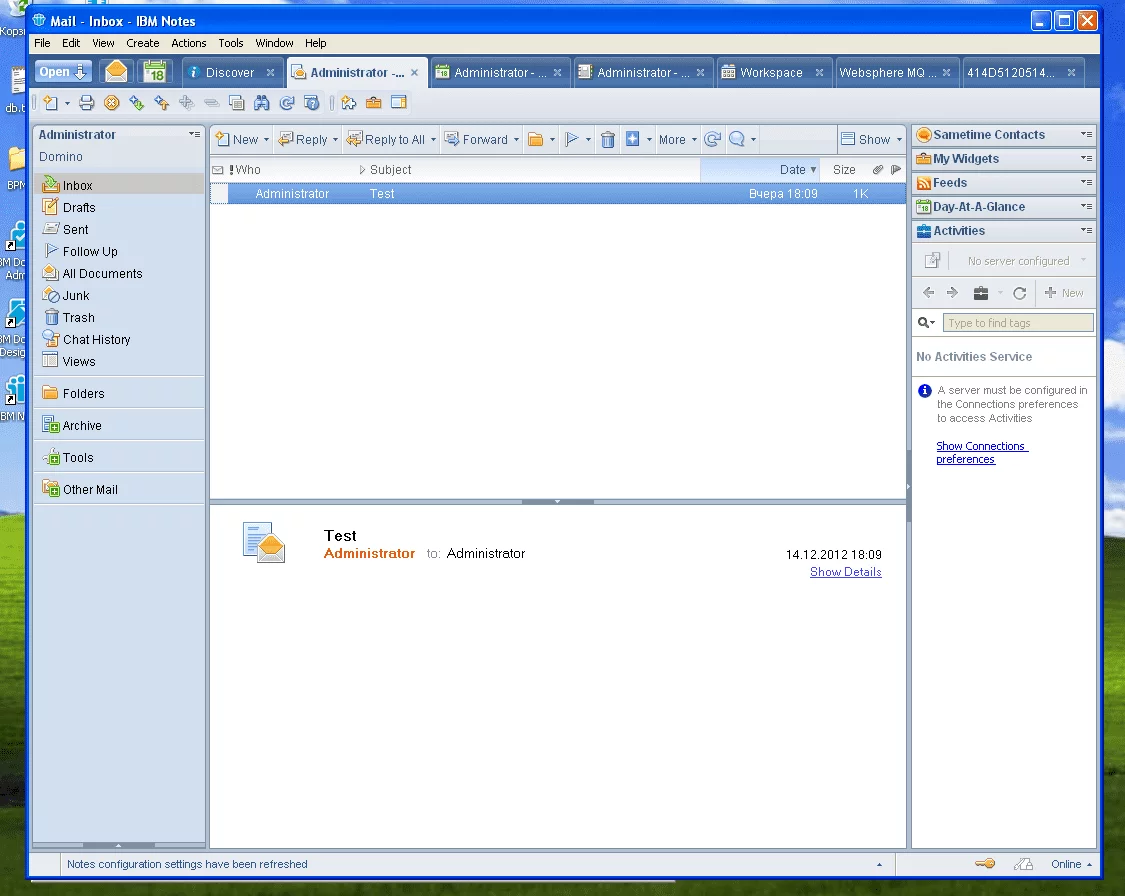Click the Stop (orange X) toolbar icon
The height and width of the screenshot is (896, 1125).
click(112, 102)
